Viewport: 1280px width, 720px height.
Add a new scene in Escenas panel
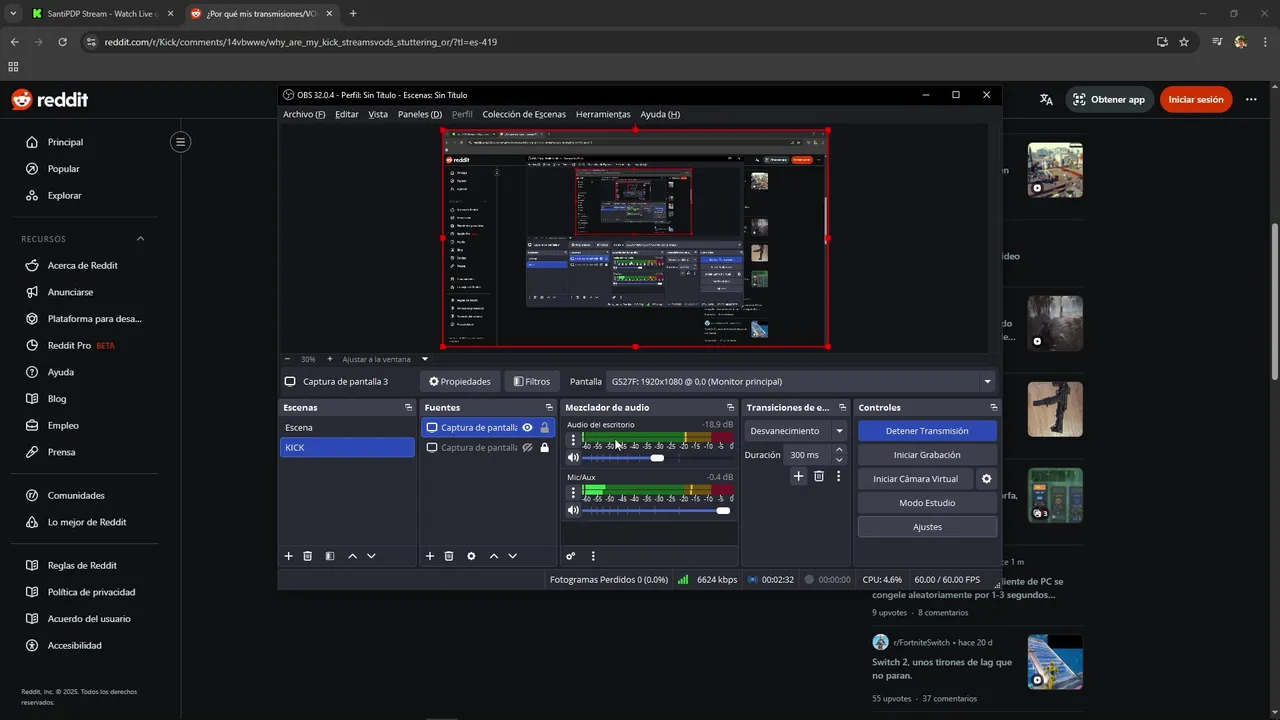coord(288,556)
